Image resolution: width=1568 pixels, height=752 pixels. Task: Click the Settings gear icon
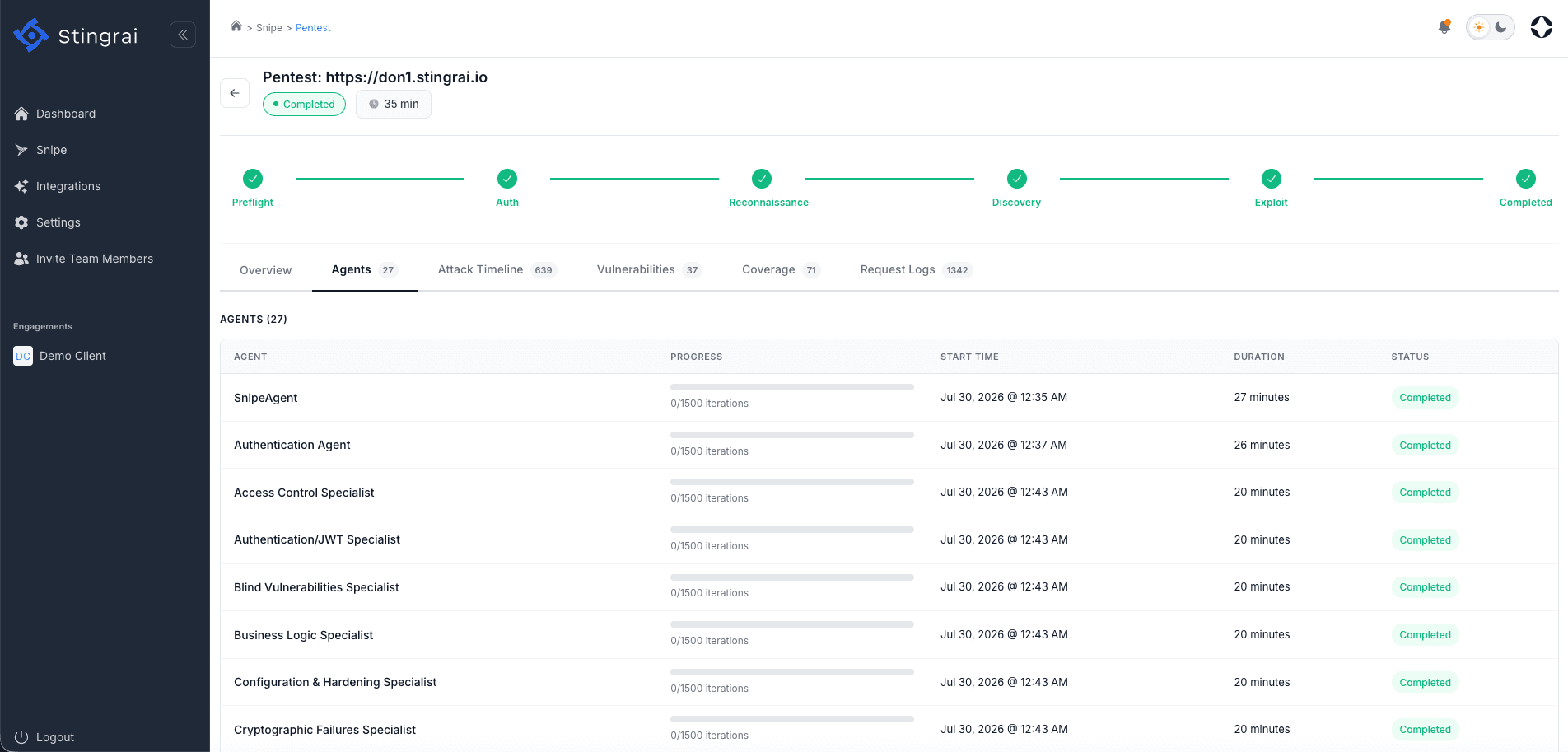(21, 222)
